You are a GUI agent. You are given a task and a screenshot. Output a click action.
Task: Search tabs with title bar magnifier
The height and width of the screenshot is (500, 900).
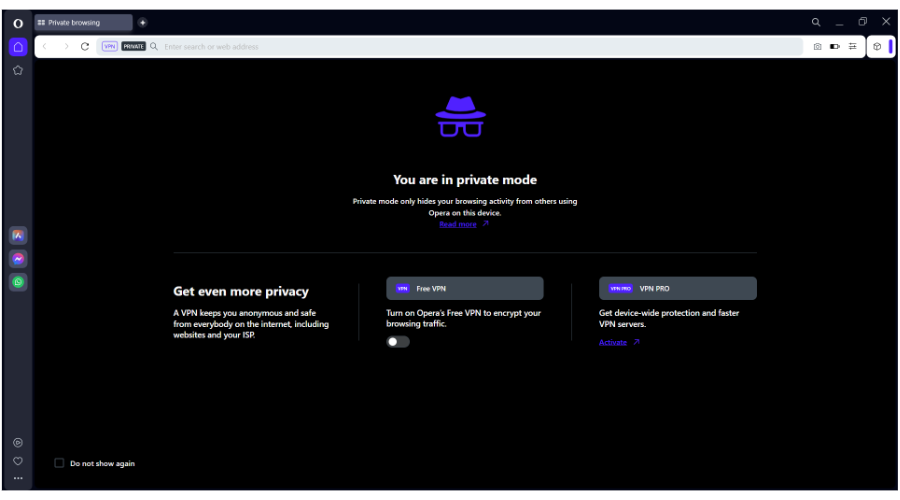pos(816,22)
